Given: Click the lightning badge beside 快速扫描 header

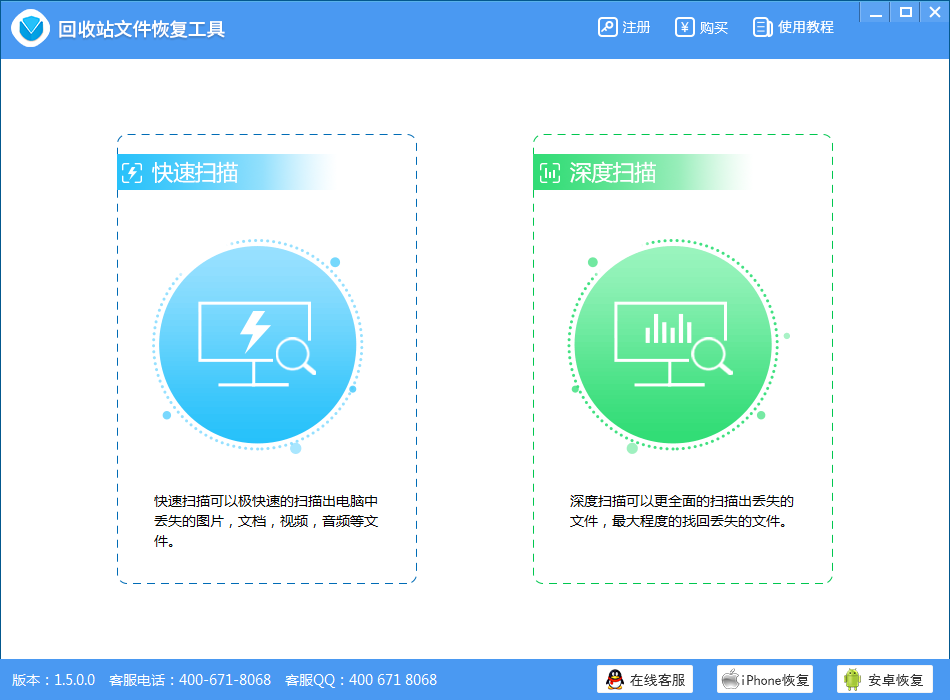Looking at the screenshot, I should 131,171.
